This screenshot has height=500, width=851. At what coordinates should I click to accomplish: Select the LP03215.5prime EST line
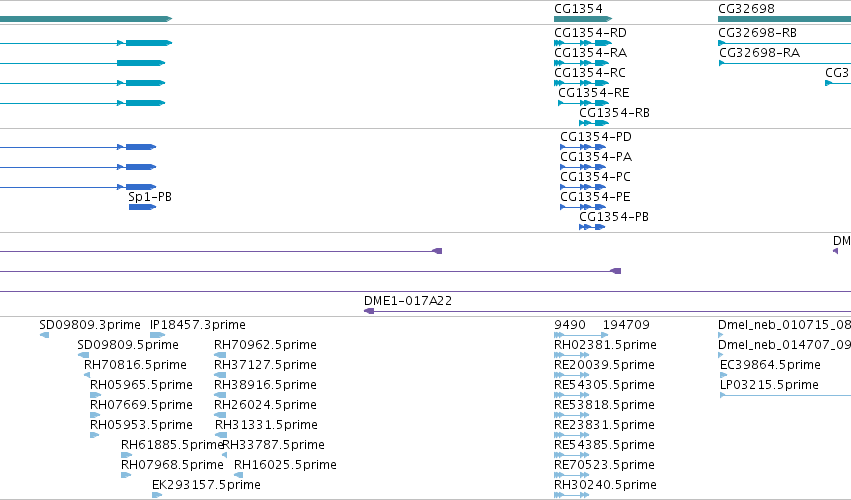(785, 395)
